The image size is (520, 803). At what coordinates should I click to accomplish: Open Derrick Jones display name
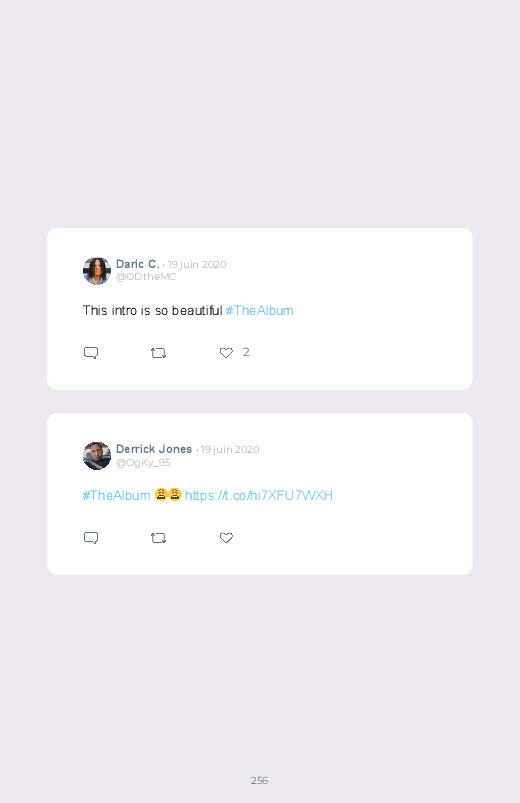coord(154,449)
